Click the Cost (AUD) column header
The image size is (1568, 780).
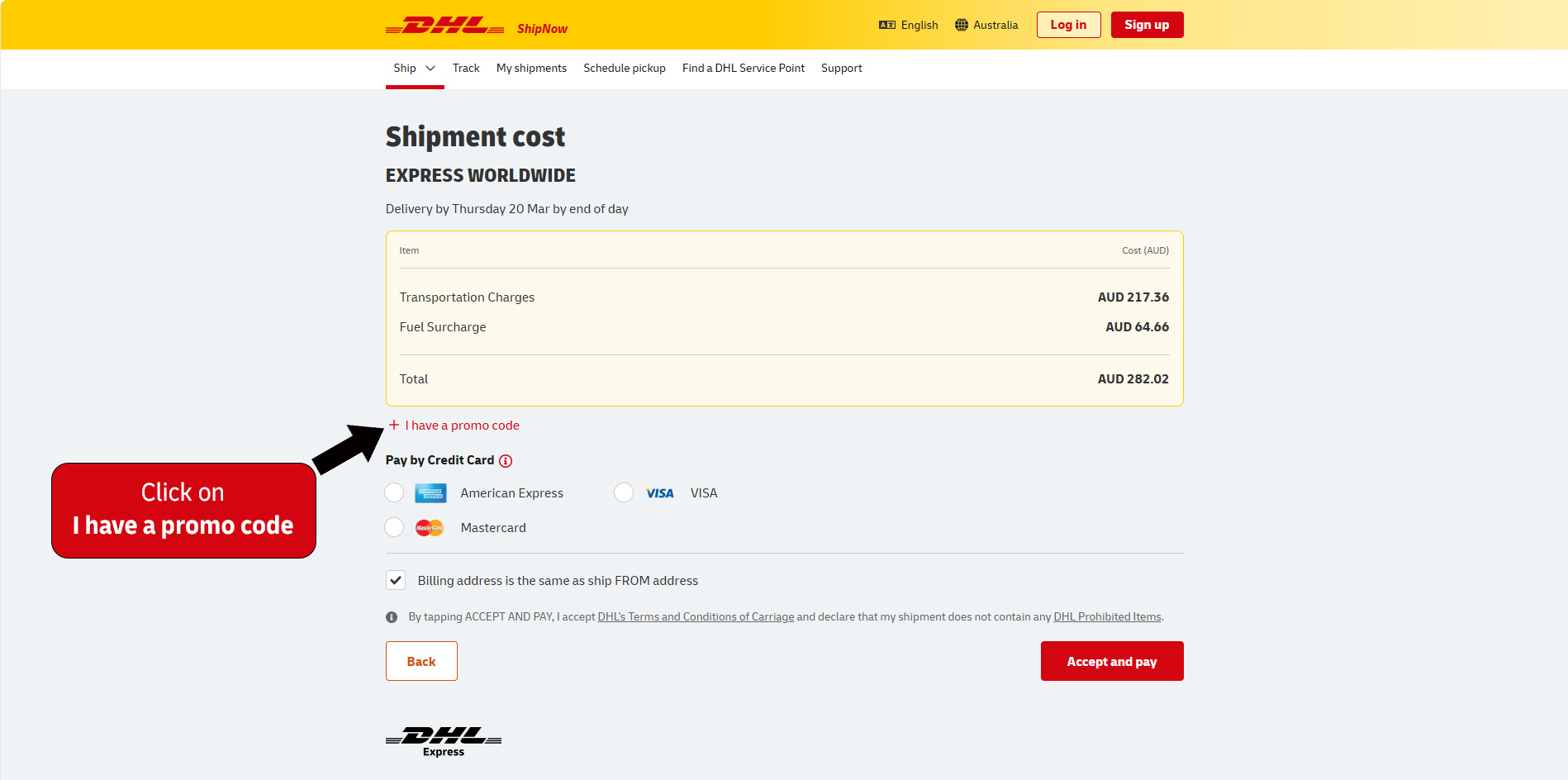click(x=1145, y=250)
